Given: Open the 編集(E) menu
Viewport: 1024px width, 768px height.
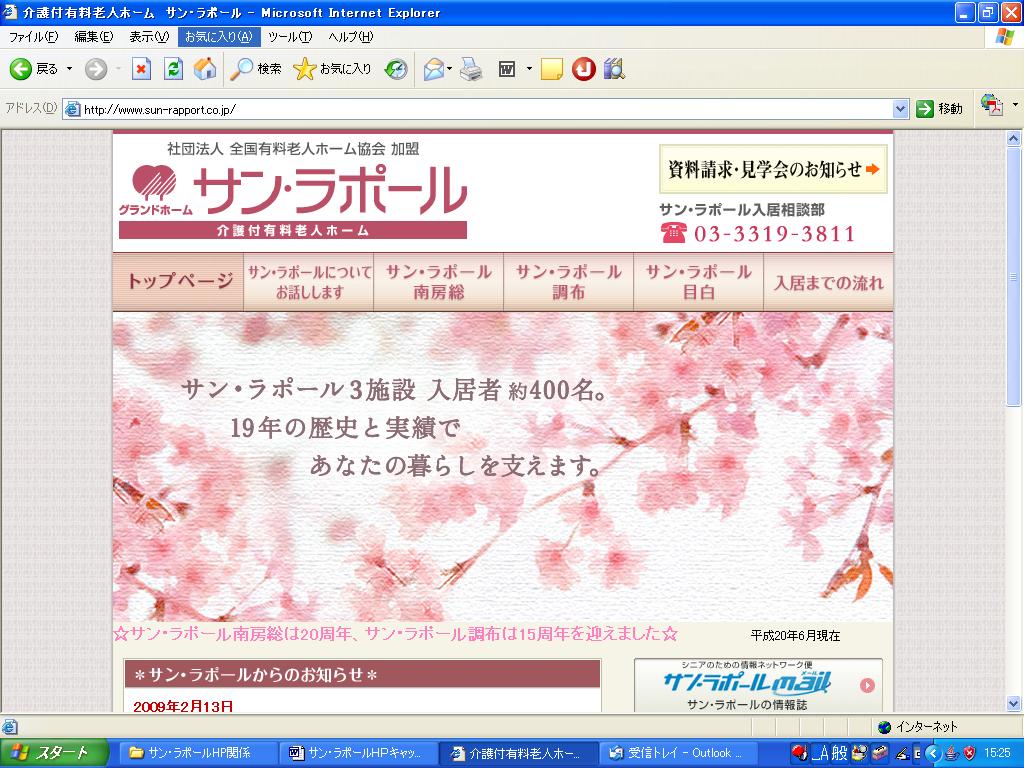Looking at the screenshot, I should click(93, 37).
